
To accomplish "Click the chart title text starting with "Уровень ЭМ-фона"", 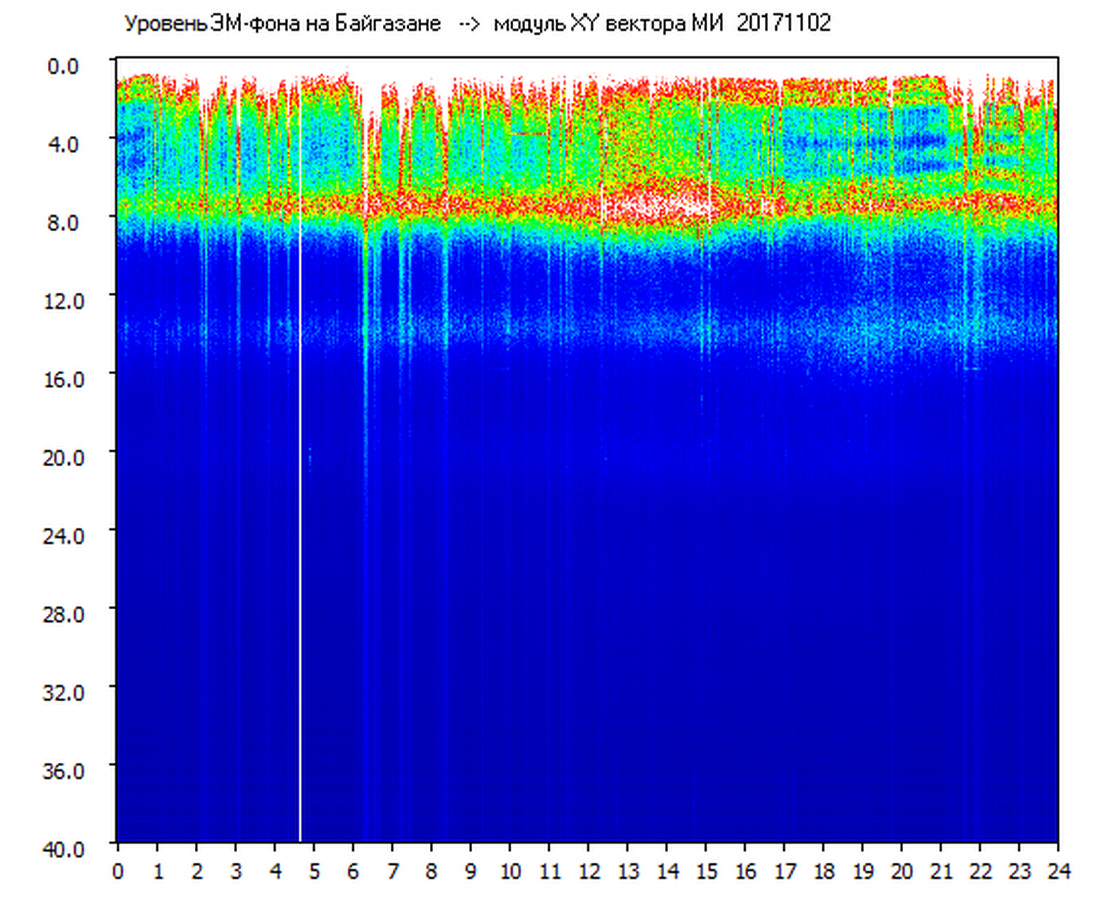I will click(282, 23).
